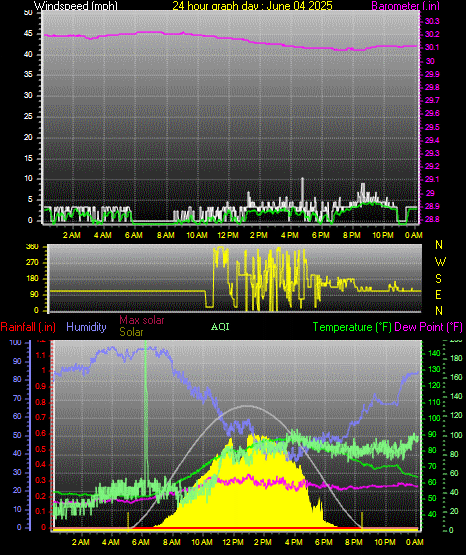Image resolution: width=466 pixels, height=555 pixels.
Task: Click '30.1' on the barometer scale
Action: (432, 47)
